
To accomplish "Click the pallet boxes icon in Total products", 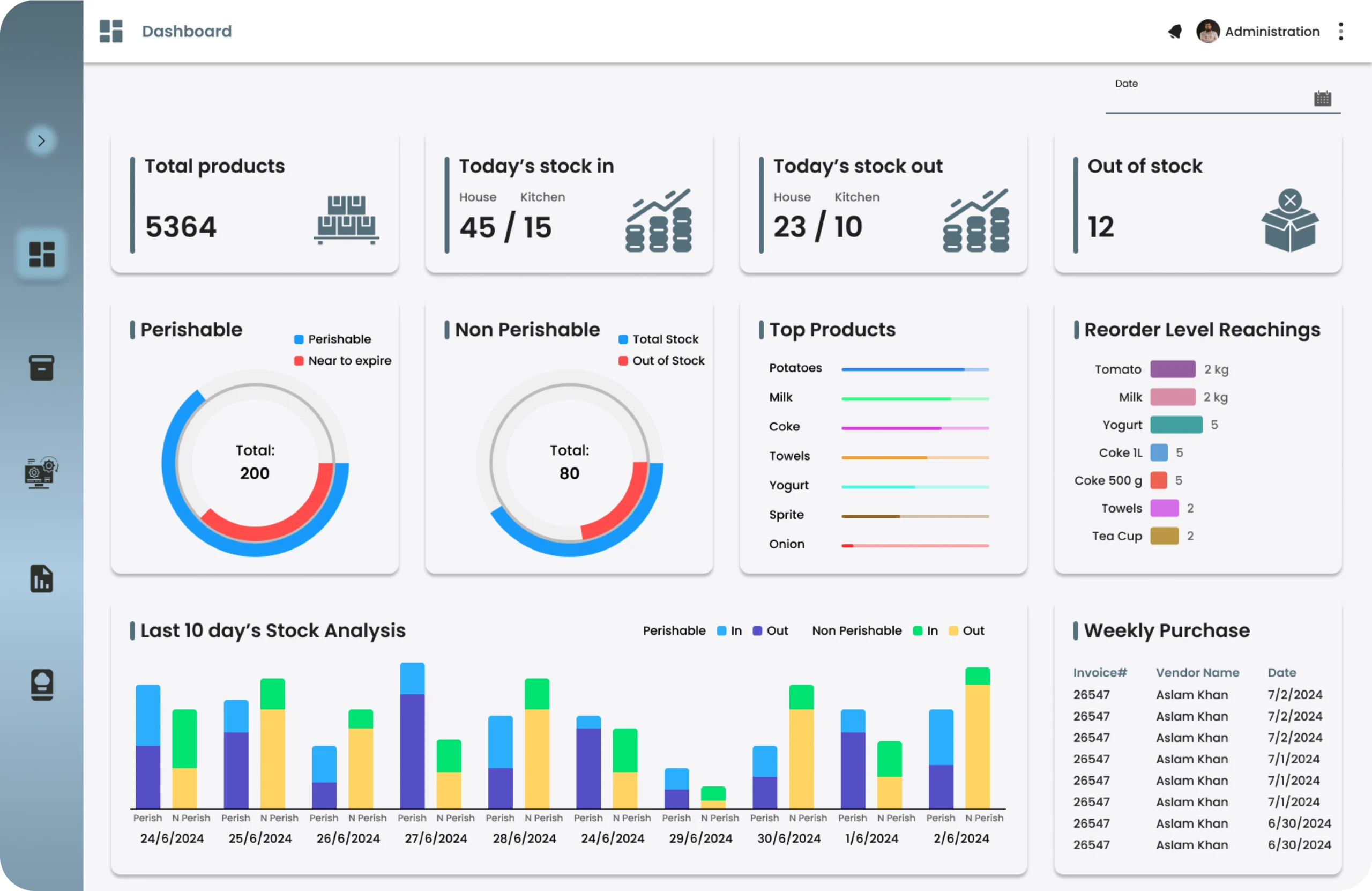I will (346, 220).
